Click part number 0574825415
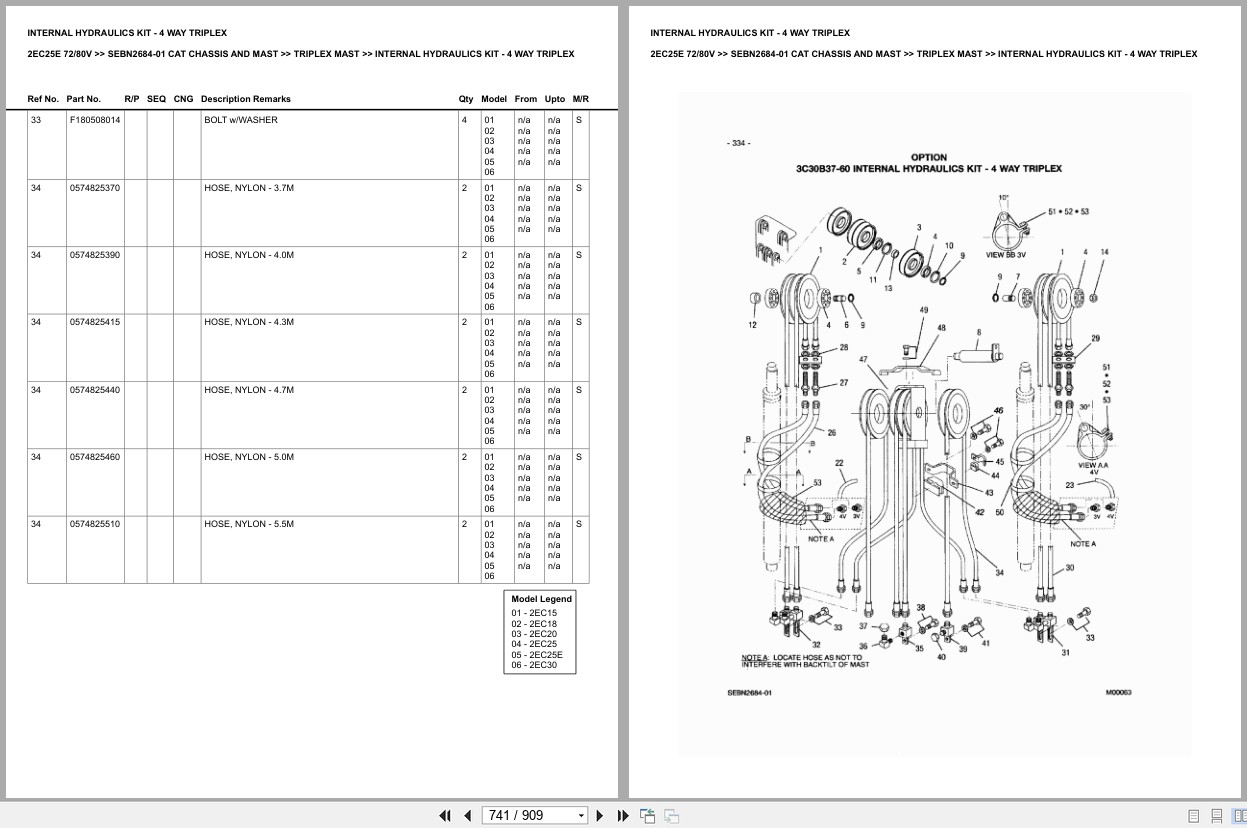 click(95, 322)
